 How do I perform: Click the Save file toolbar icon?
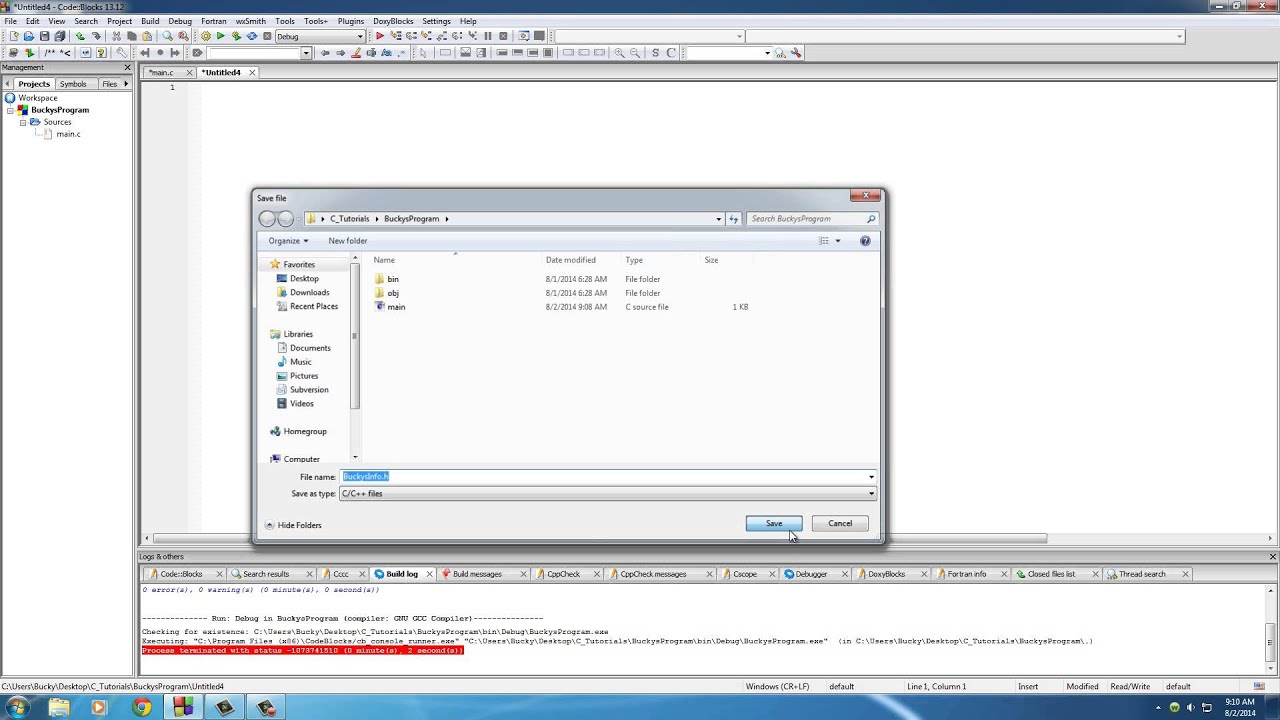pyautogui.click(x=44, y=36)
